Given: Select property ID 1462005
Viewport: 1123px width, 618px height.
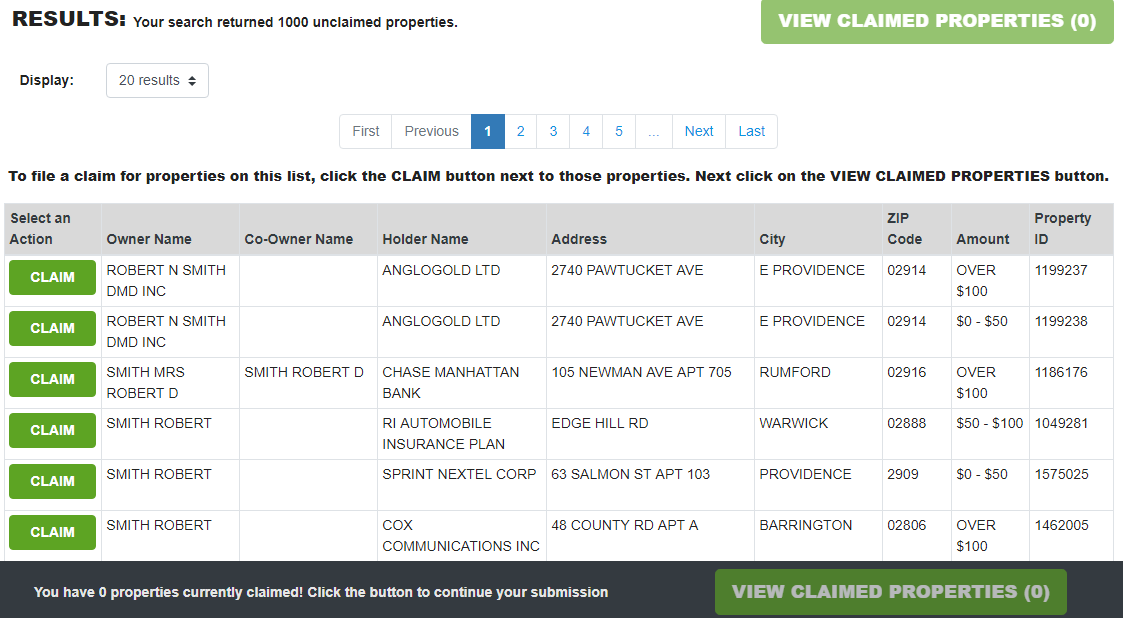Looking at the screenshot, I should pyautogui.click(x=1061, y=525).
